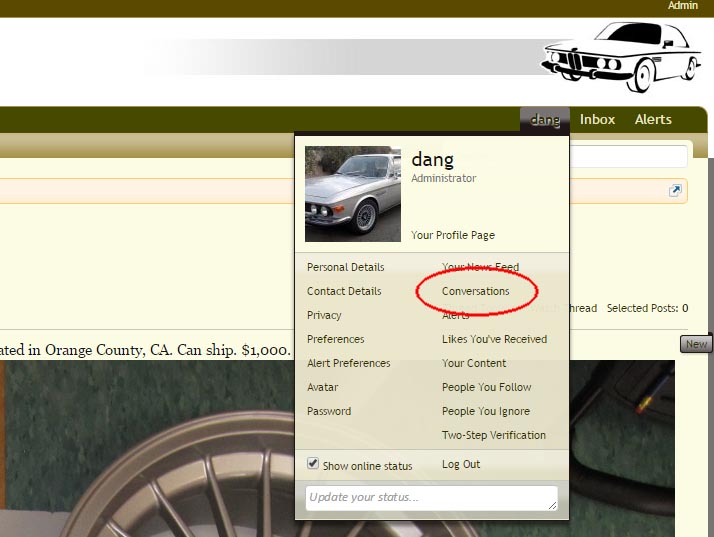The height and width of the screenshot is (537, 714).
Task: Open Your News Feed
Action: coord(480,267)
